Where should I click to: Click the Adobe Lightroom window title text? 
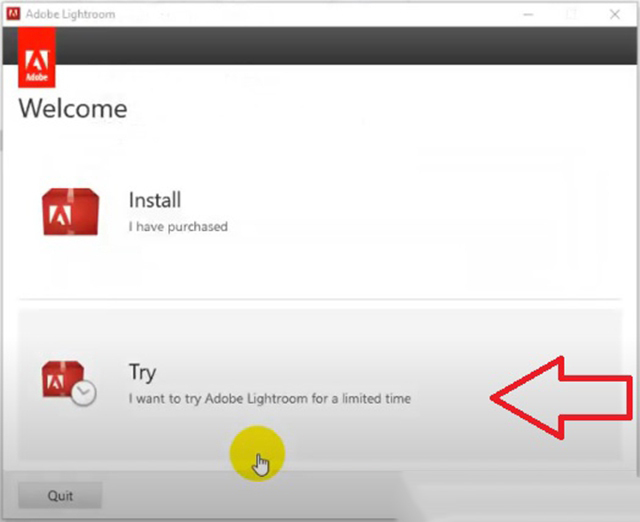pos(70,14)
